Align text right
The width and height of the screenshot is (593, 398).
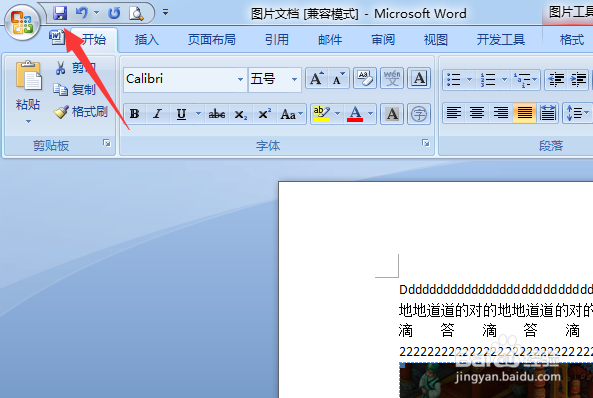coord(501,113)
